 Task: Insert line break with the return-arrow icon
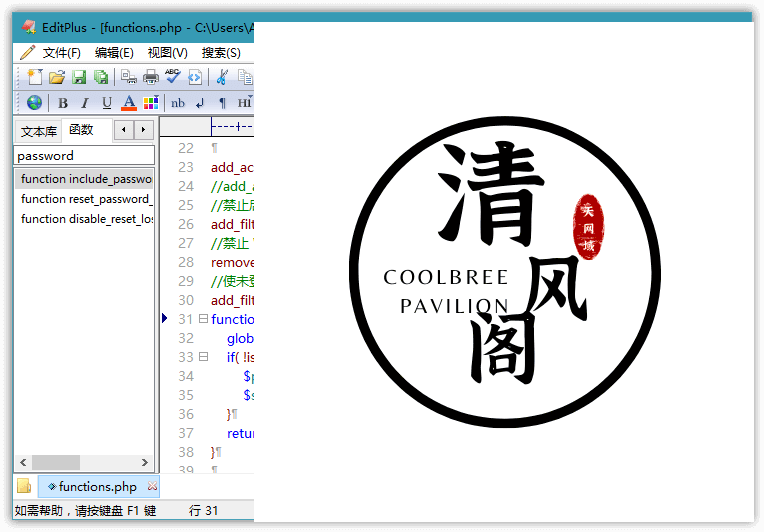tap(200, 103)
